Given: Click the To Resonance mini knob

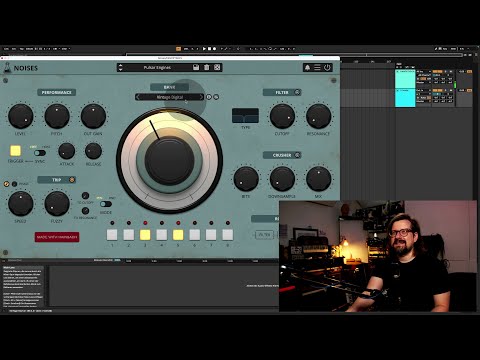Looking at the screenshot, I should 85,211.
